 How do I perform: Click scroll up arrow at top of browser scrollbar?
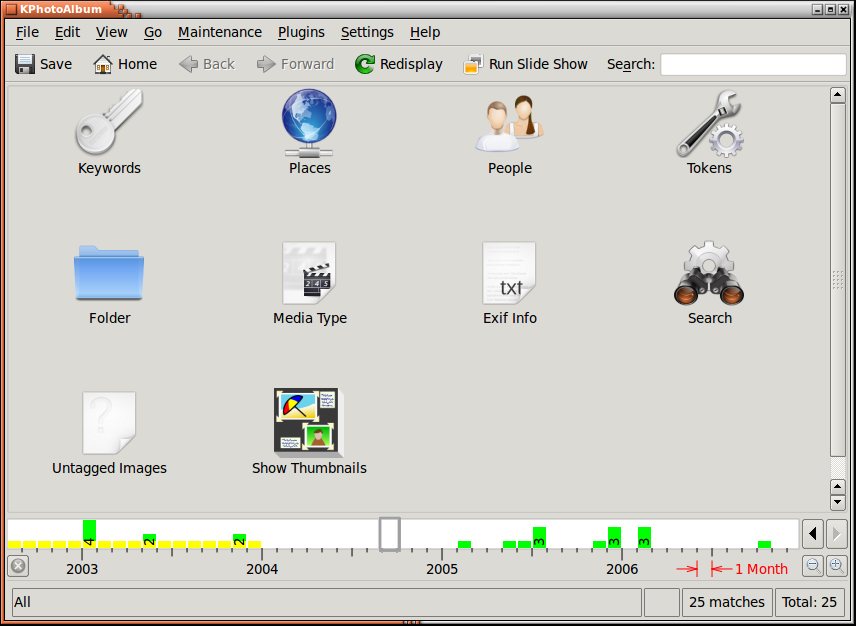click(x=837, y=95)
